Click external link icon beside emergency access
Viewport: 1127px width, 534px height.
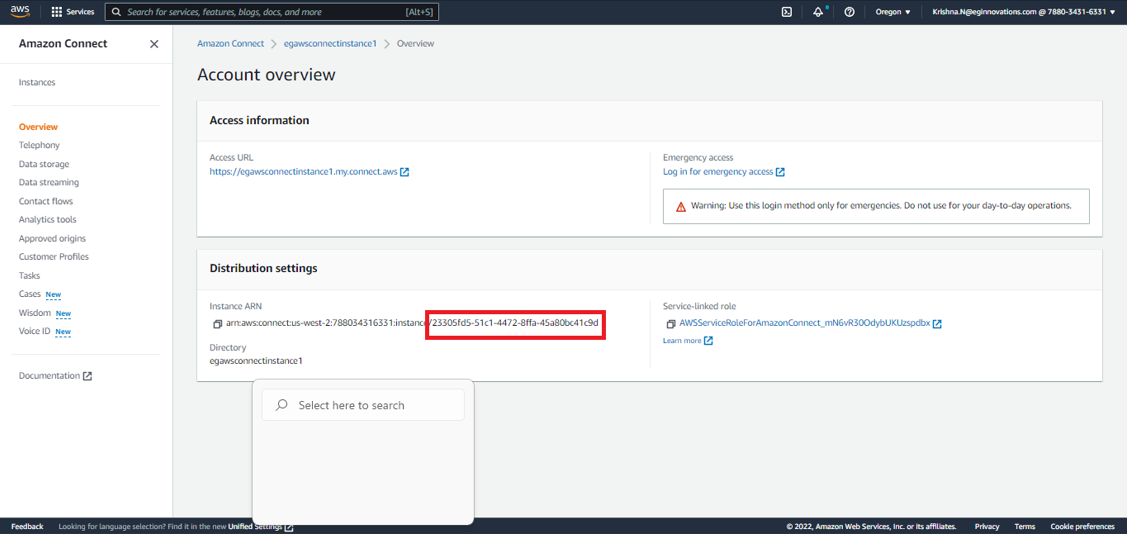click(x=781, y=172)
